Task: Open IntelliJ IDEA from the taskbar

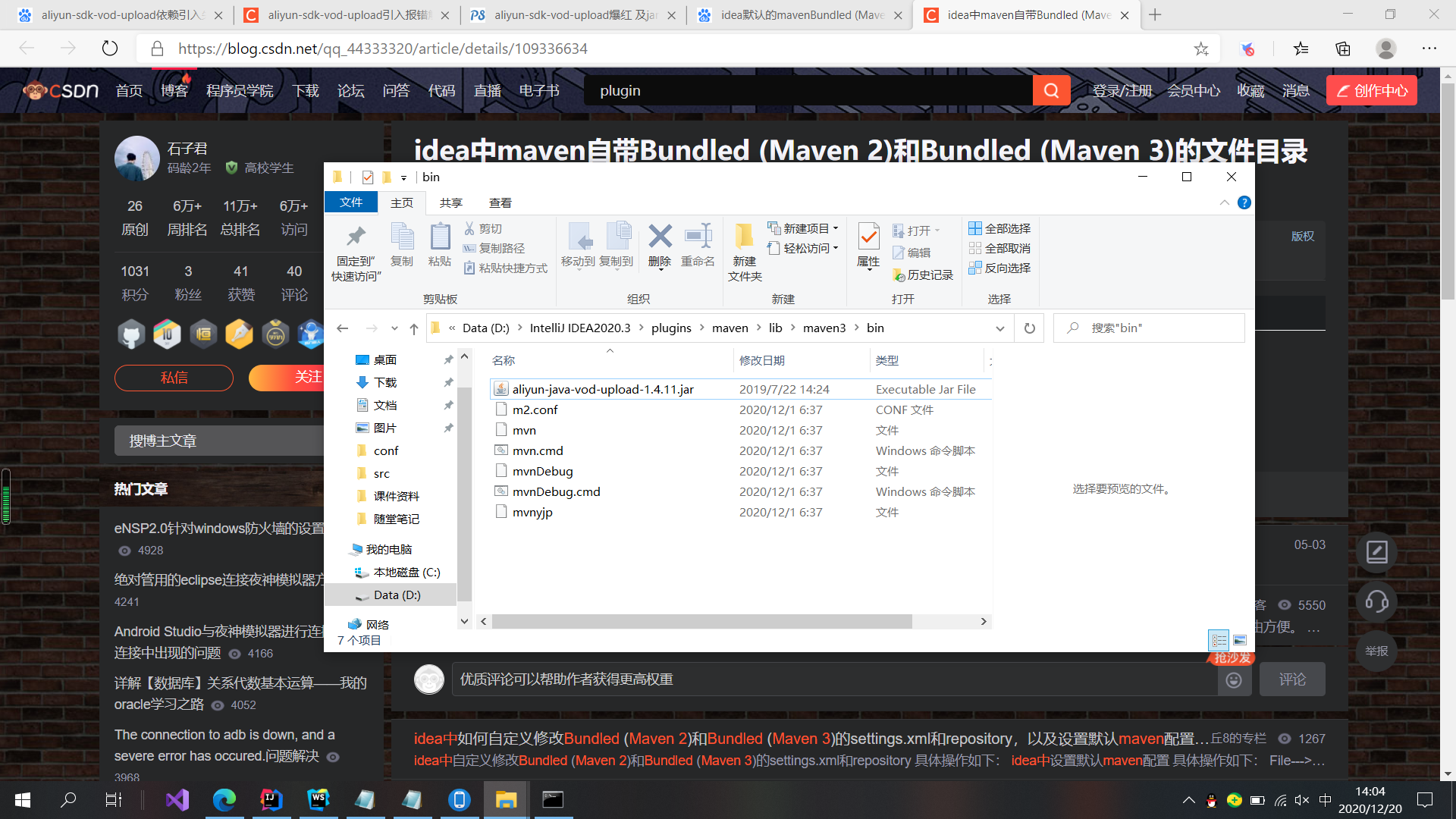Action: [271, 799]
